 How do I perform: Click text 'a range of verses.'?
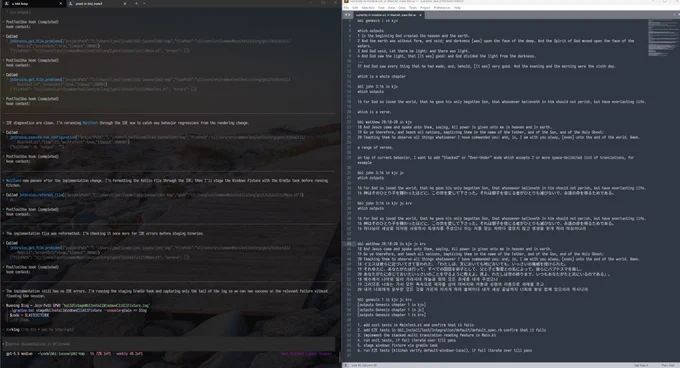pos(375,147)
